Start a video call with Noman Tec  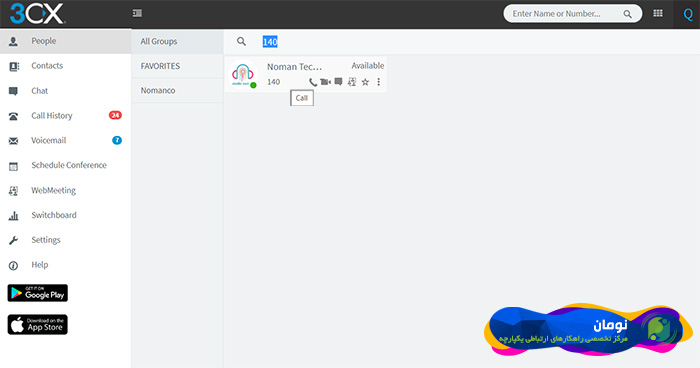tap(325, 82)
